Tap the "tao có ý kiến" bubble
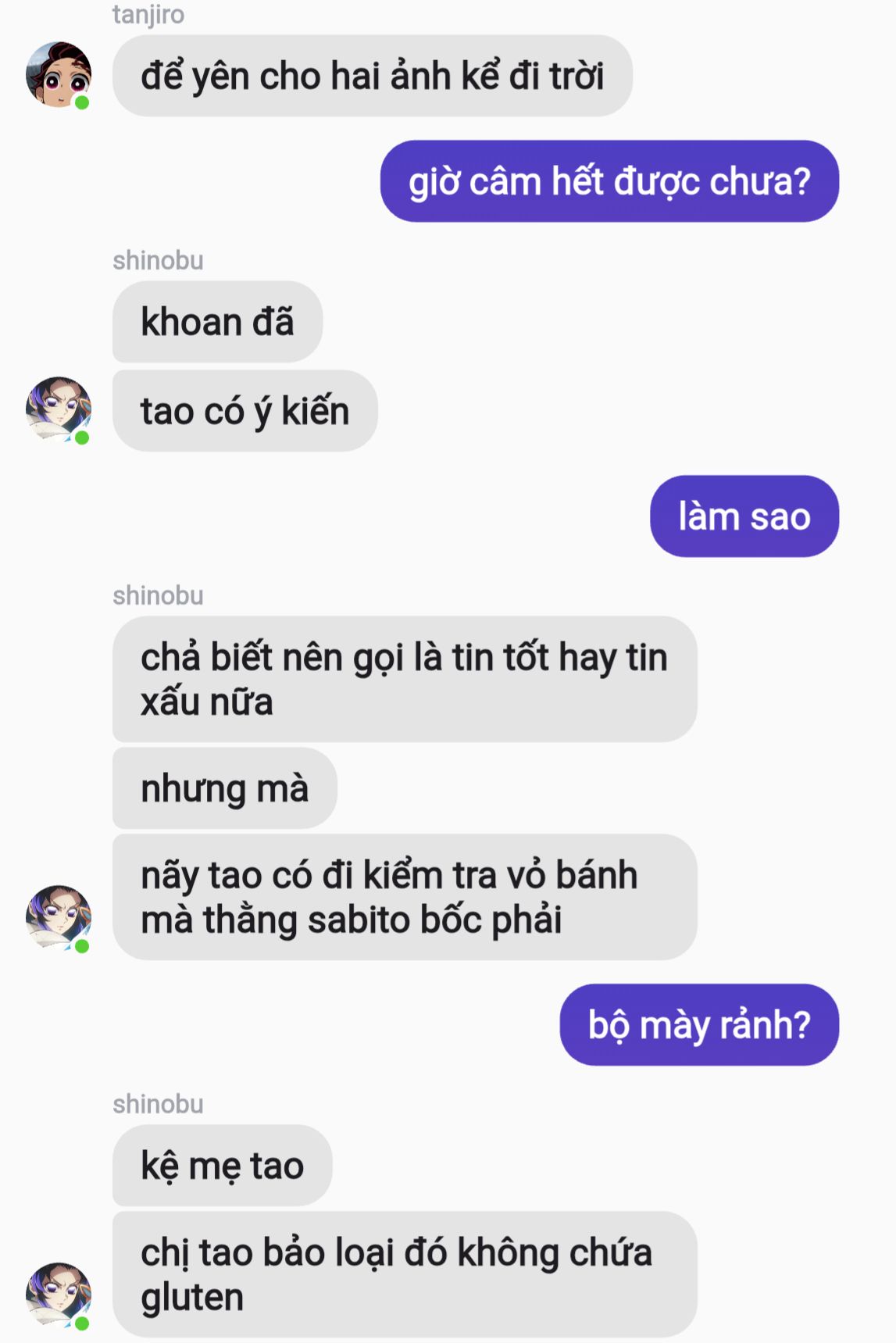 click(x=245, y=411)
